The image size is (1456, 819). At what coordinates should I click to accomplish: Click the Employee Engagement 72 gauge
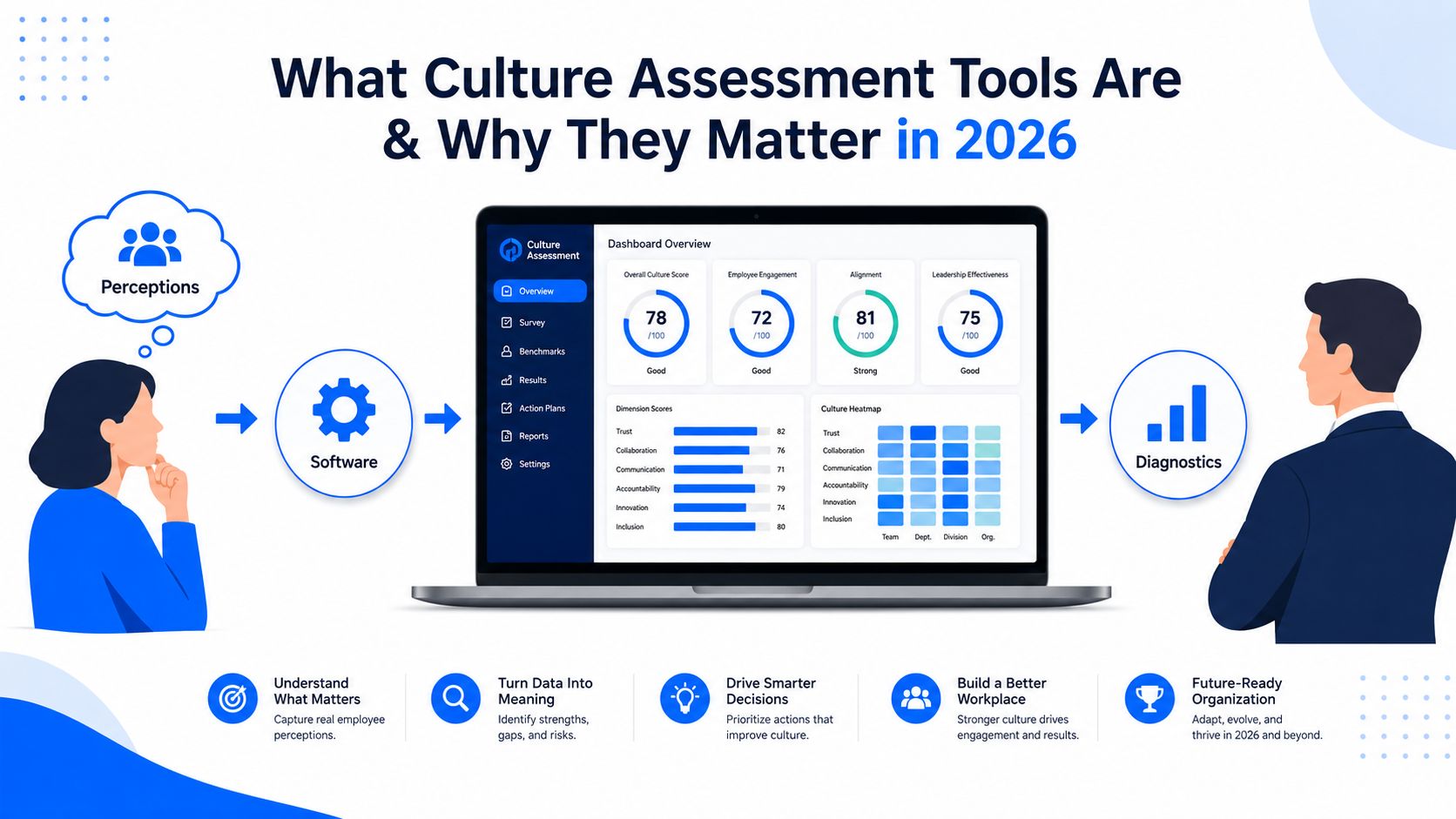pyautogui.click(x=761, y=324)
